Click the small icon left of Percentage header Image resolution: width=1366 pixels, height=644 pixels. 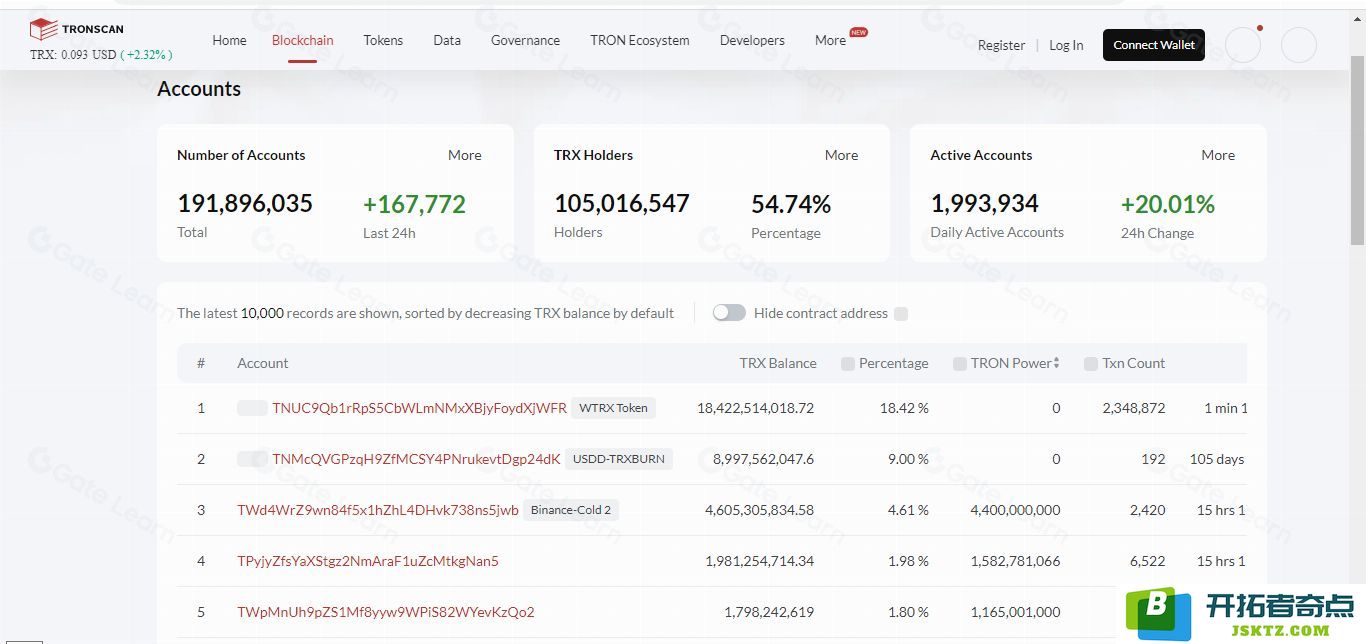848,364
